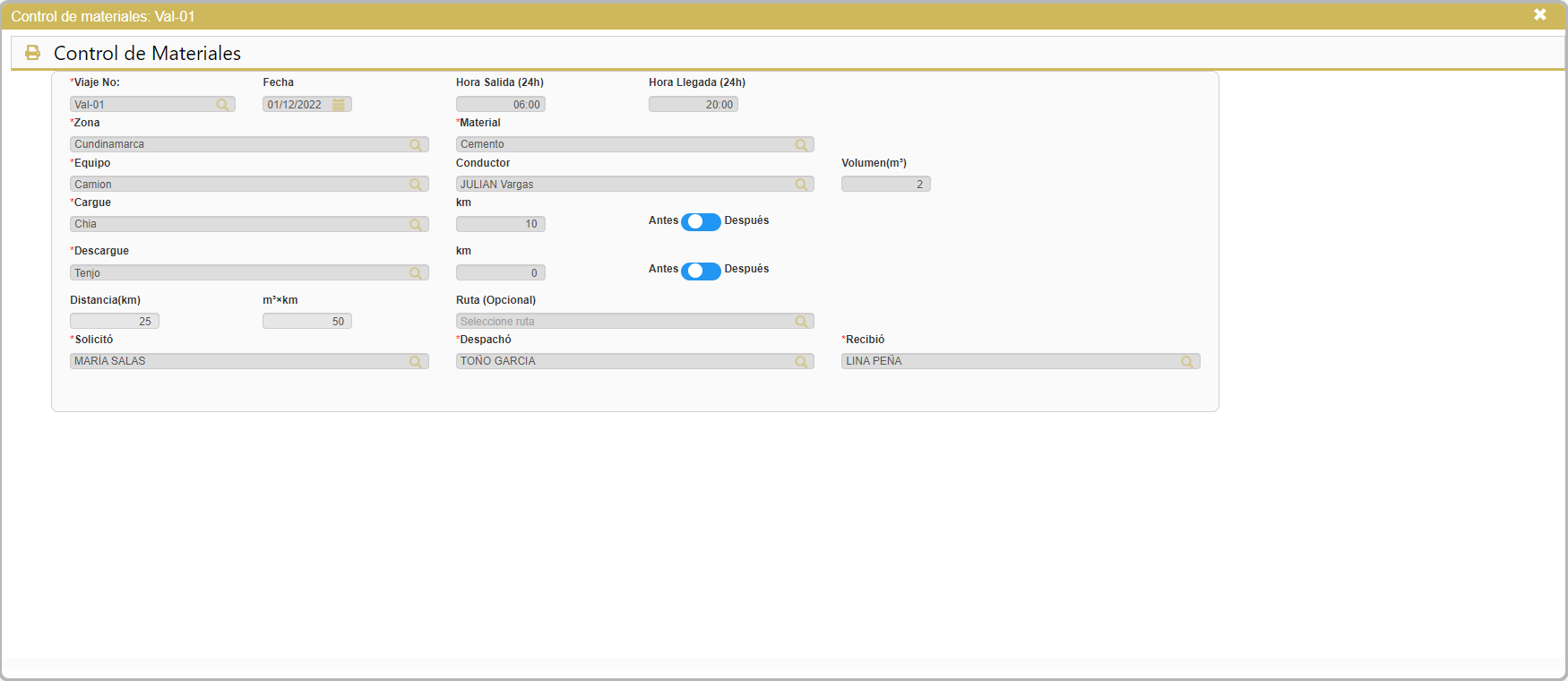Click the Después label beside Cargue toggle
This screenshot has width=1568, height=681.
pos(746,220)
